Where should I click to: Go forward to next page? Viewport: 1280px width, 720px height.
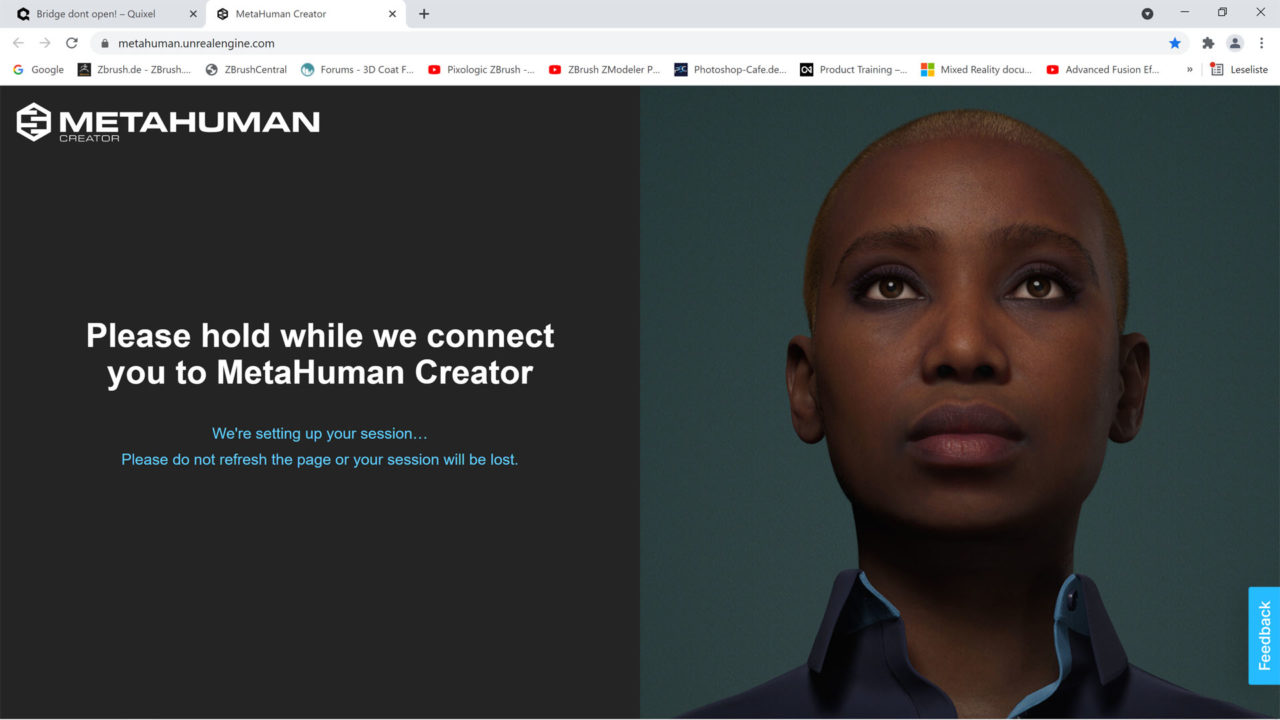(x=45, y=43)
